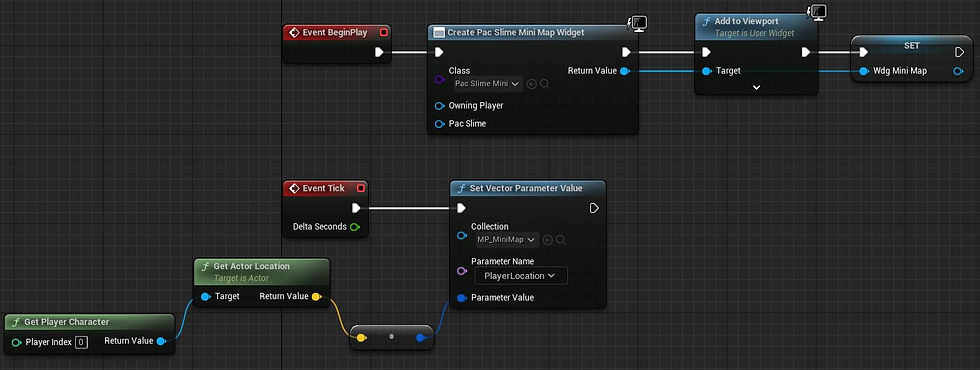Click Return Value pin on Get Player Character
The image size is (980, 370).
click(161, 341)
